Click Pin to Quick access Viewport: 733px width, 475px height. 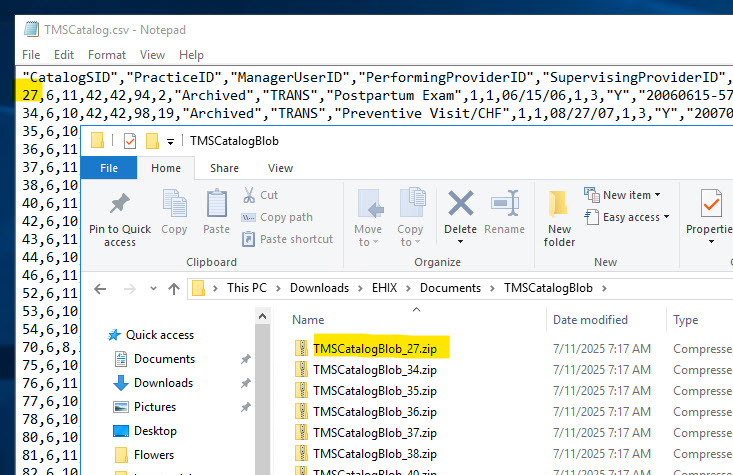coord(120,219)
